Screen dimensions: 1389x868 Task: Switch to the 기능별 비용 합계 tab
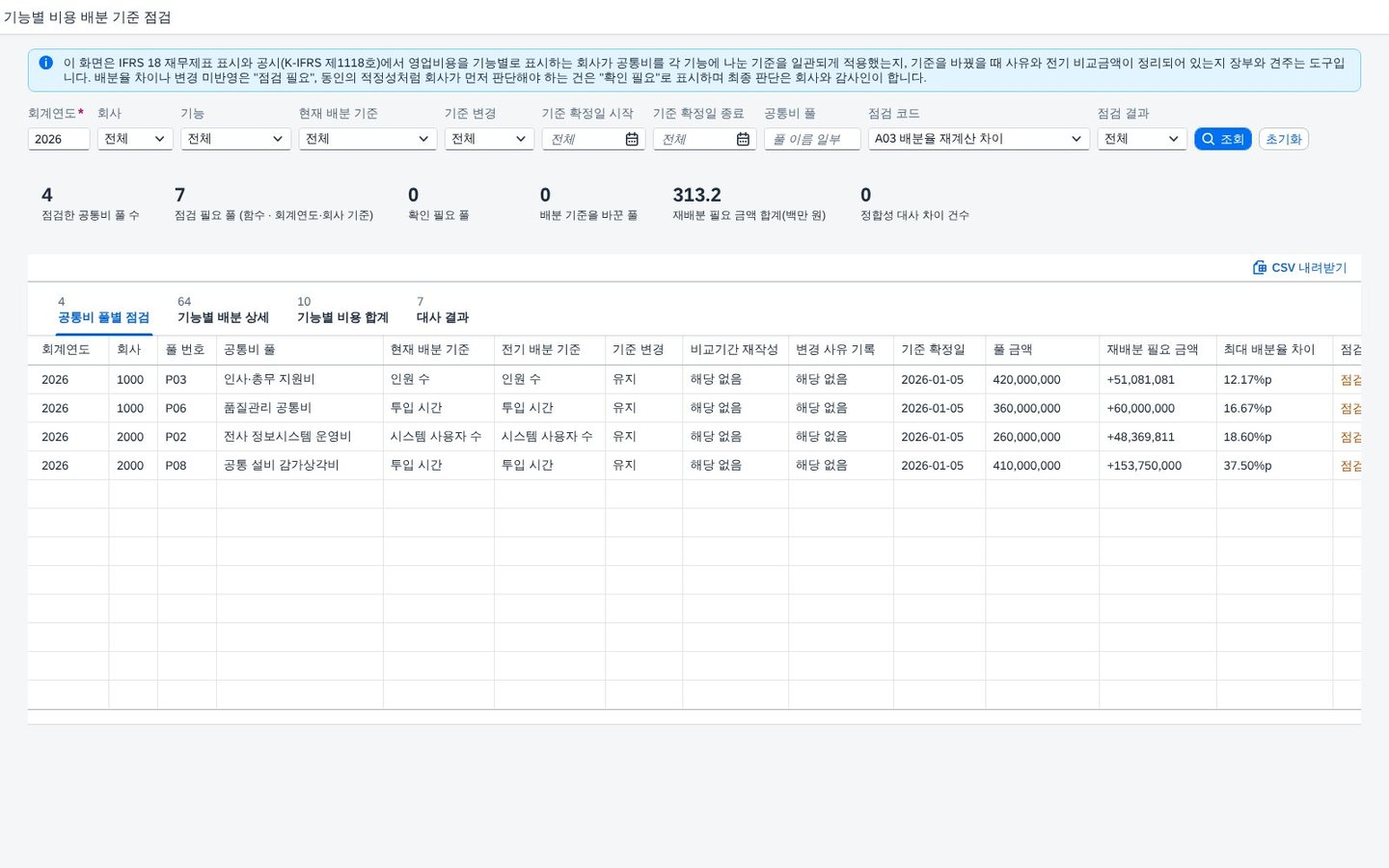point(342,310)
